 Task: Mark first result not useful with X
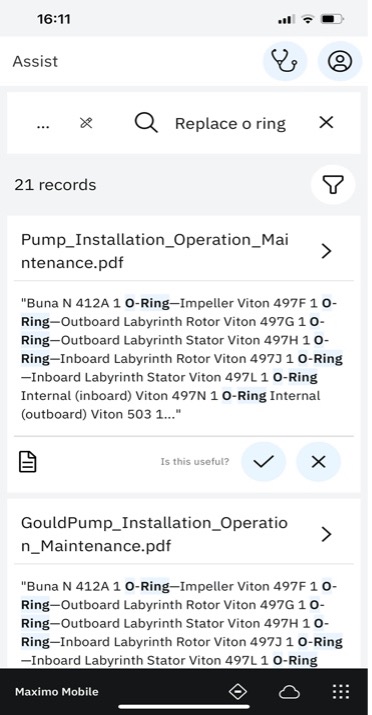(318, 462)
